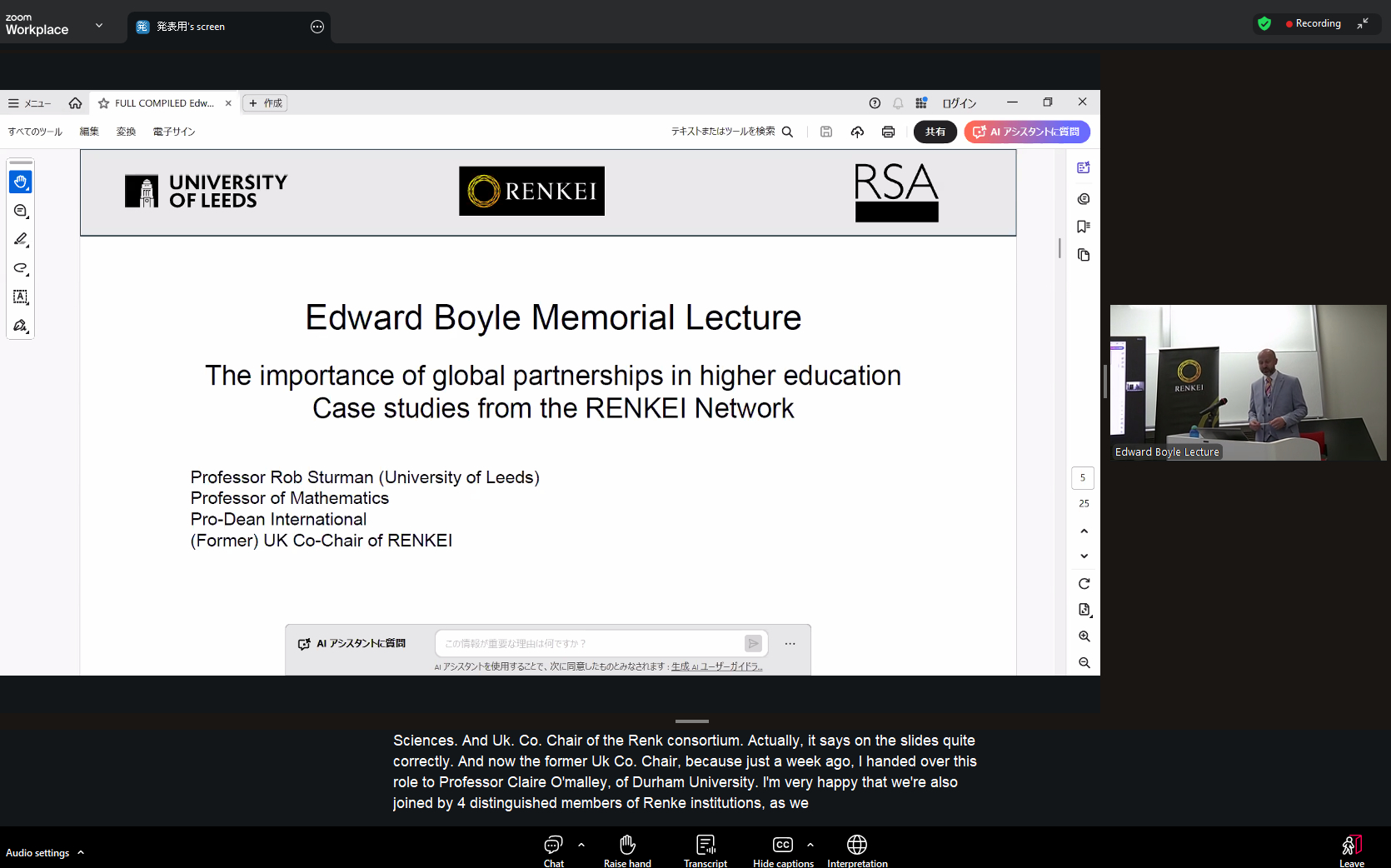Click the Raise hand icon

pyautogui.click(x=627, y=845)
